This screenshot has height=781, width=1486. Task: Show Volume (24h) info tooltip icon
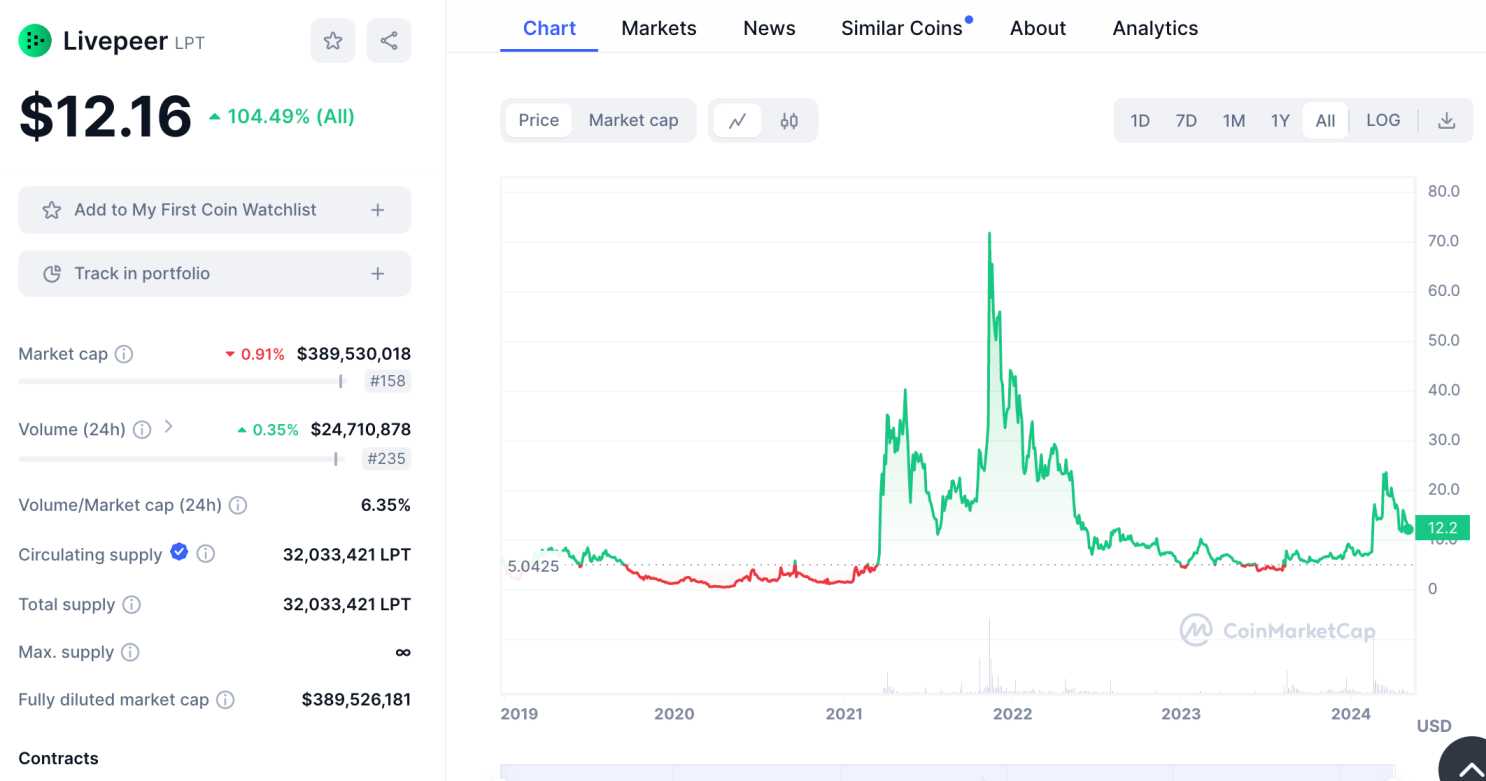(142, 430)
